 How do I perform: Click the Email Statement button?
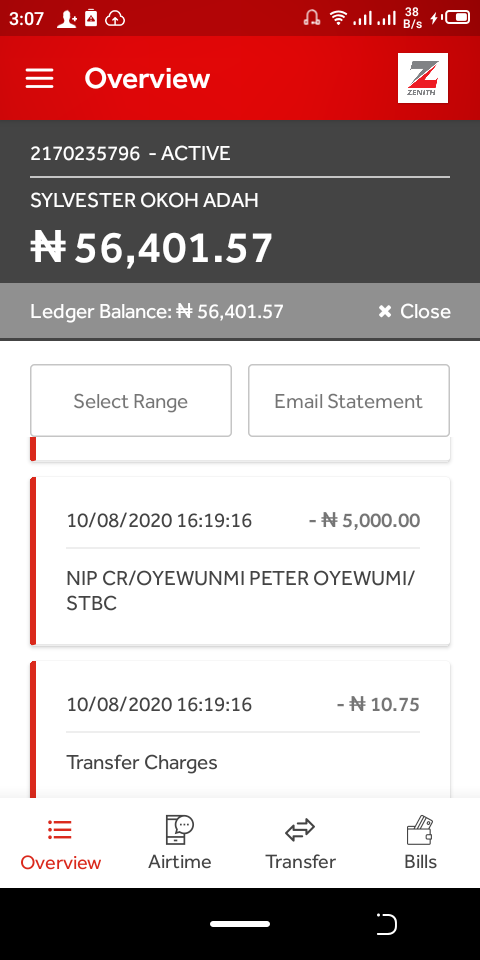pyautogui.click(x=348, y=401)
